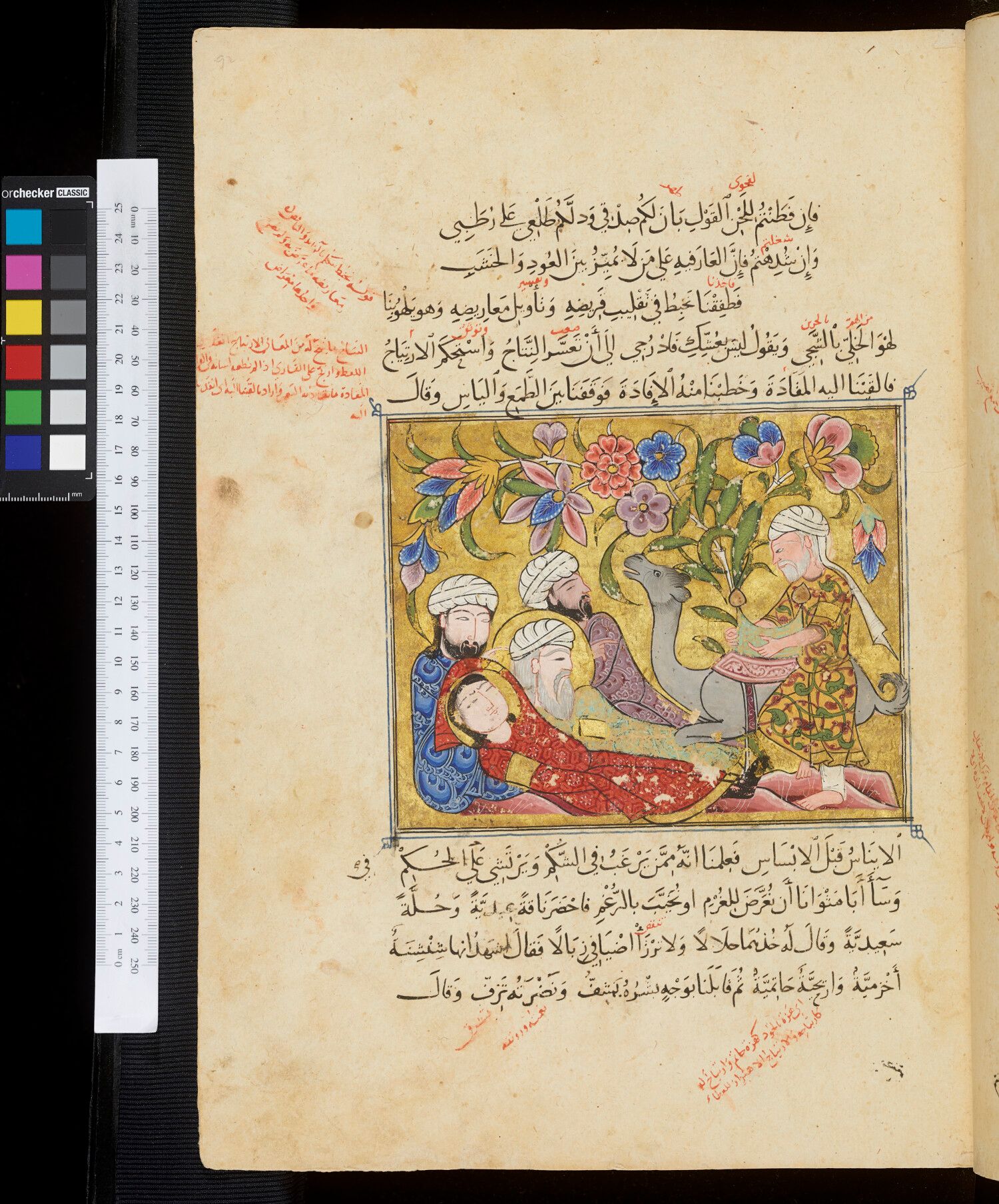Choose the white swatch beside the dark blue swatch
The width and height of the screenshot is (999, 1204).
pyautogui.click(x=68, y=452)
